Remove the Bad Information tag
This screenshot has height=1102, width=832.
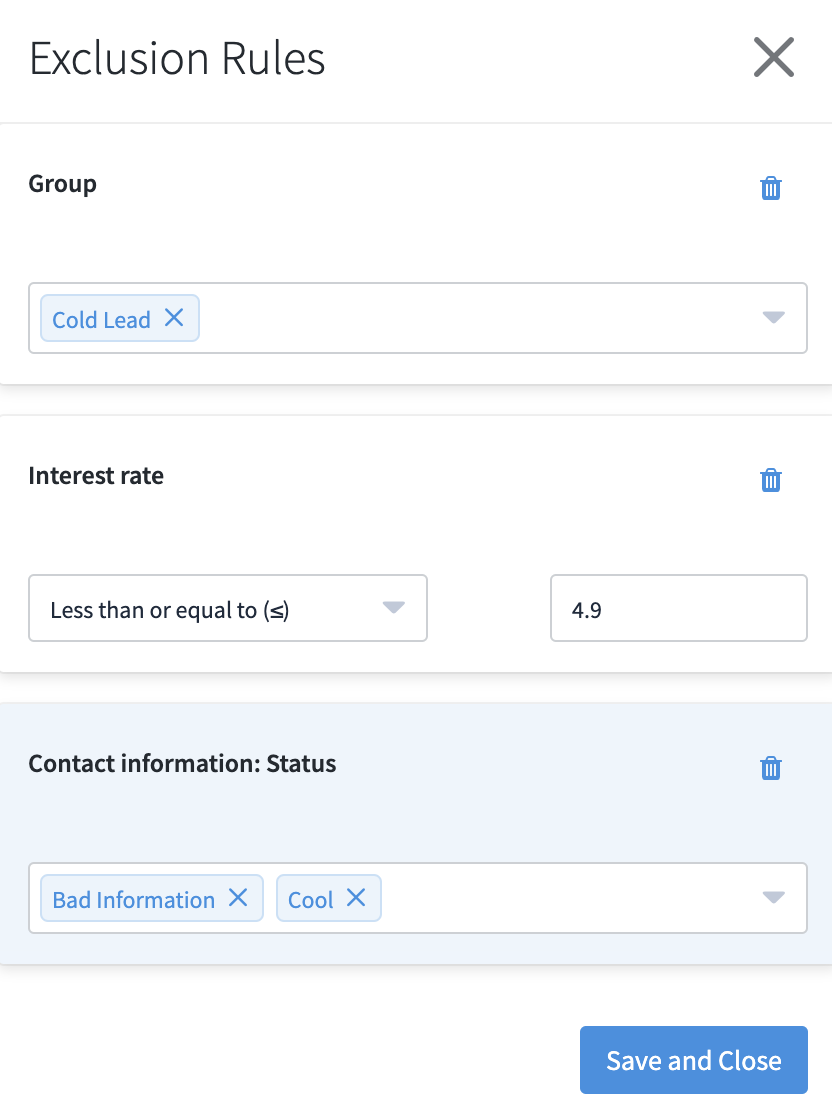click(x=238, y=898)
